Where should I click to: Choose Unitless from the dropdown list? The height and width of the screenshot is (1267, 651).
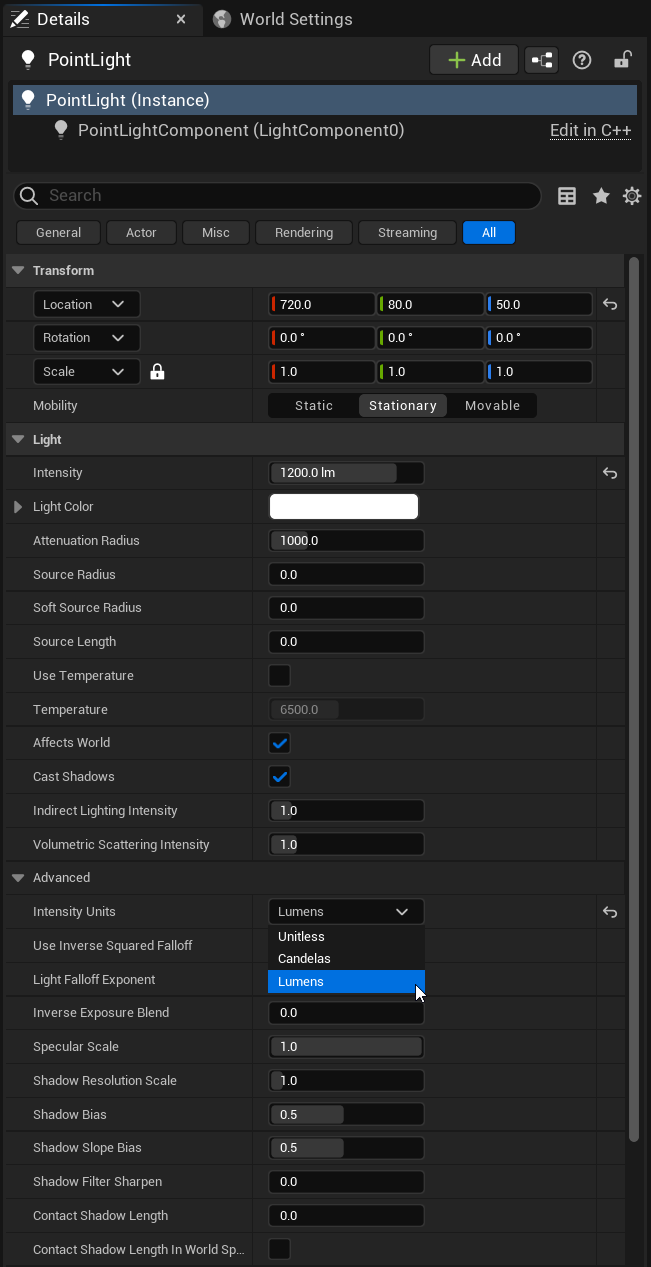click(346, 937)
